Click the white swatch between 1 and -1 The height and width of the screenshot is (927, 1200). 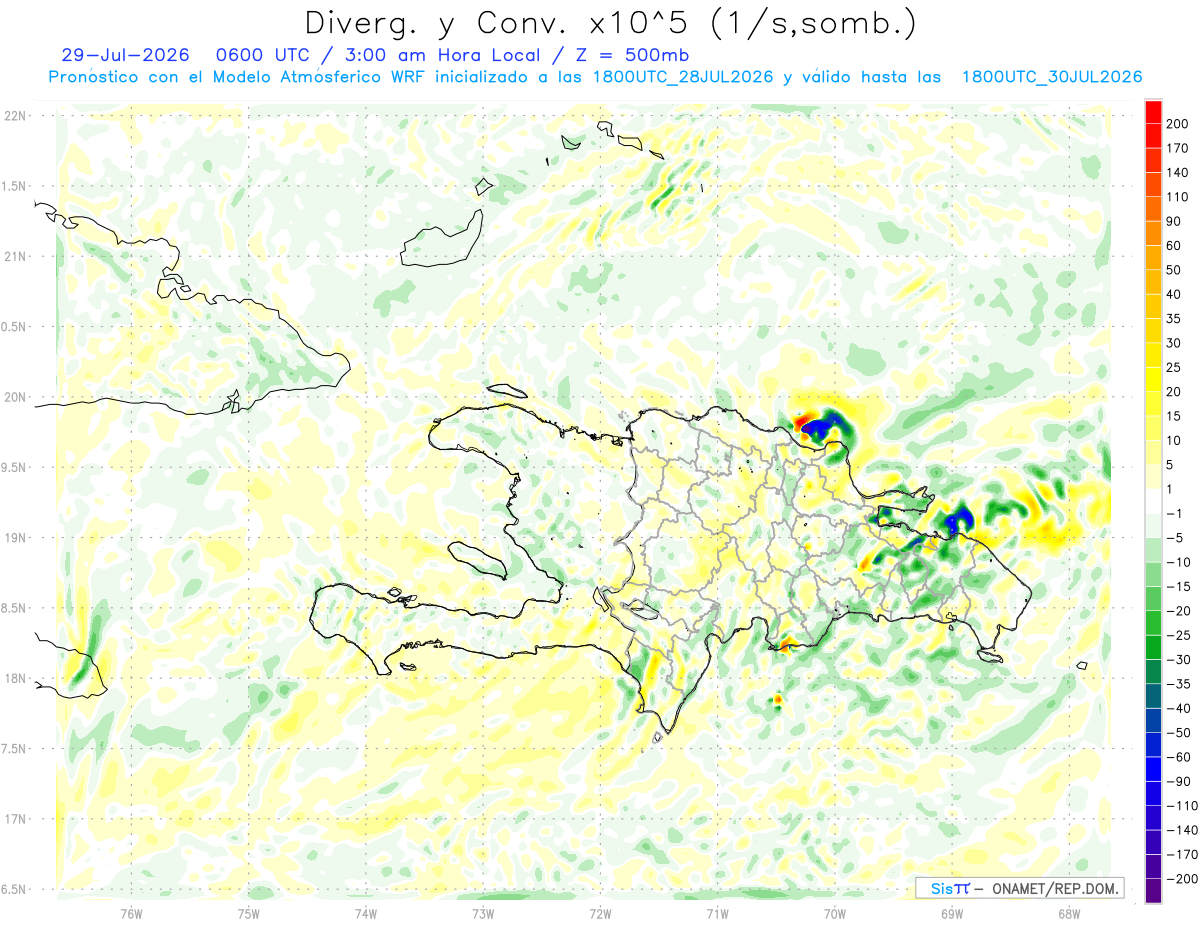pyautogui.click(x=1153, y=501)
